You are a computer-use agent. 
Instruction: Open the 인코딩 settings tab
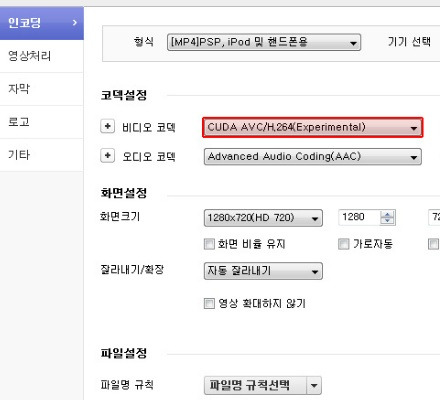point(42,23)
